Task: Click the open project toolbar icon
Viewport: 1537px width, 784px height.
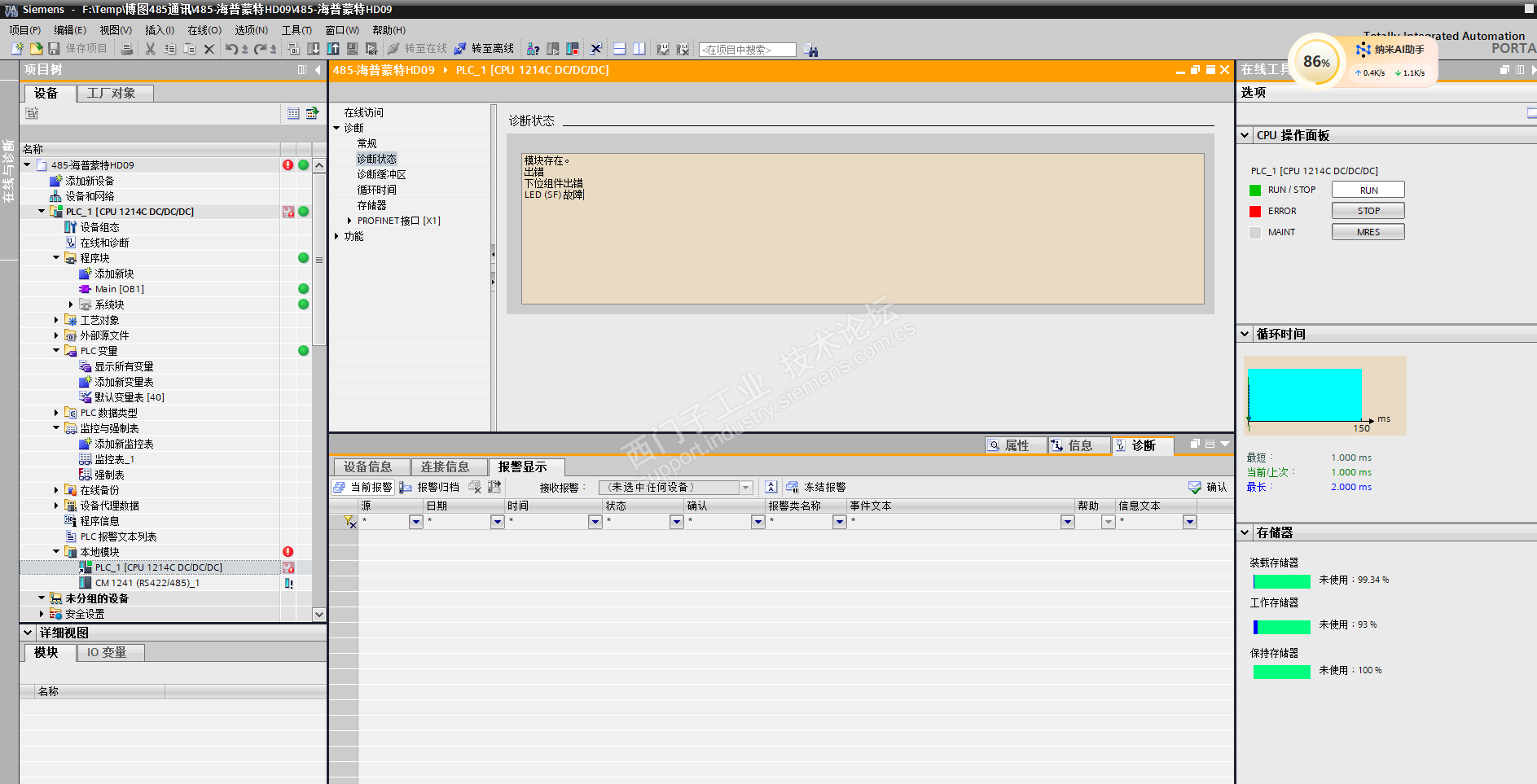Action: (x=36, y=49)
